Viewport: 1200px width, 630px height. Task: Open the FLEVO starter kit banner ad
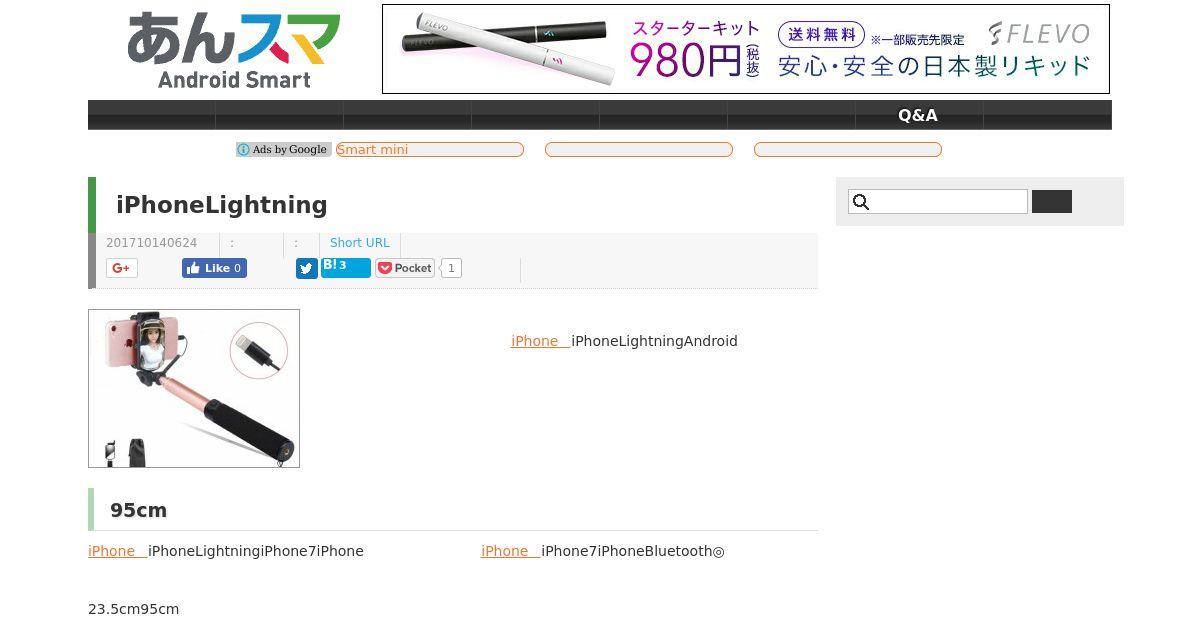click(746, 49)
